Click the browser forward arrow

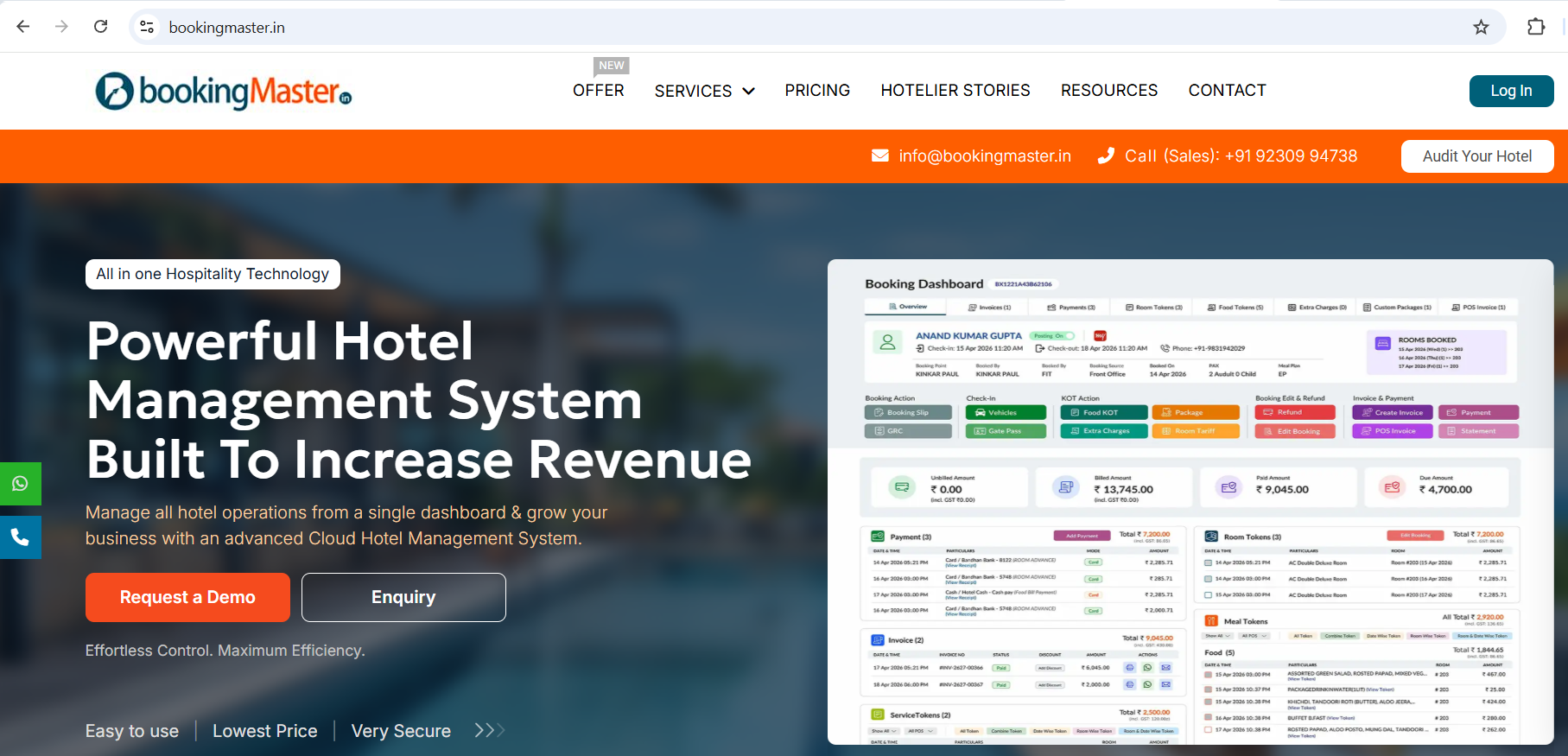coord(61,27)
